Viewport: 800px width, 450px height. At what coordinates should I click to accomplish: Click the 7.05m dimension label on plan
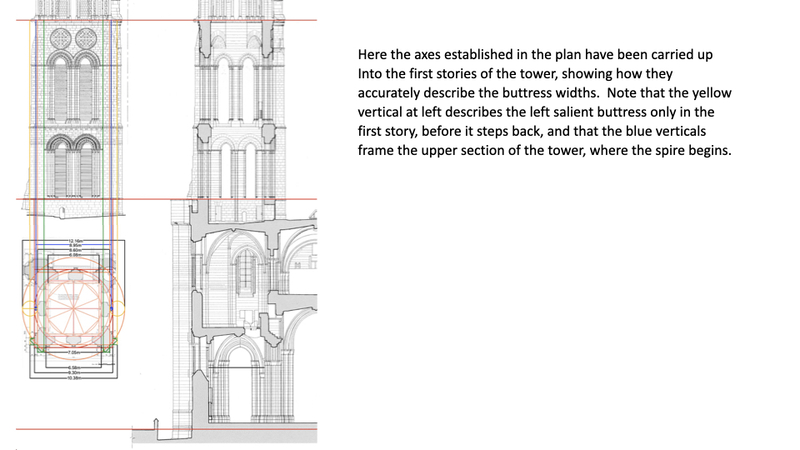[x=74, y=352]
